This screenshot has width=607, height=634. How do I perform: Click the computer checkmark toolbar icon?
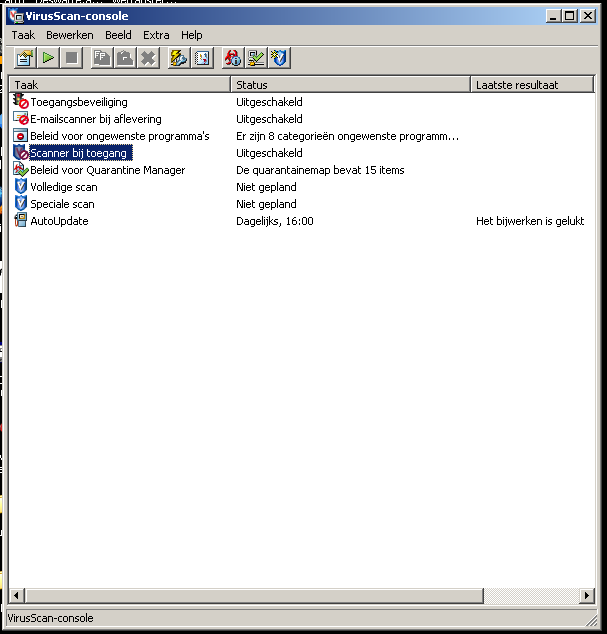click(x=256, y=58)
